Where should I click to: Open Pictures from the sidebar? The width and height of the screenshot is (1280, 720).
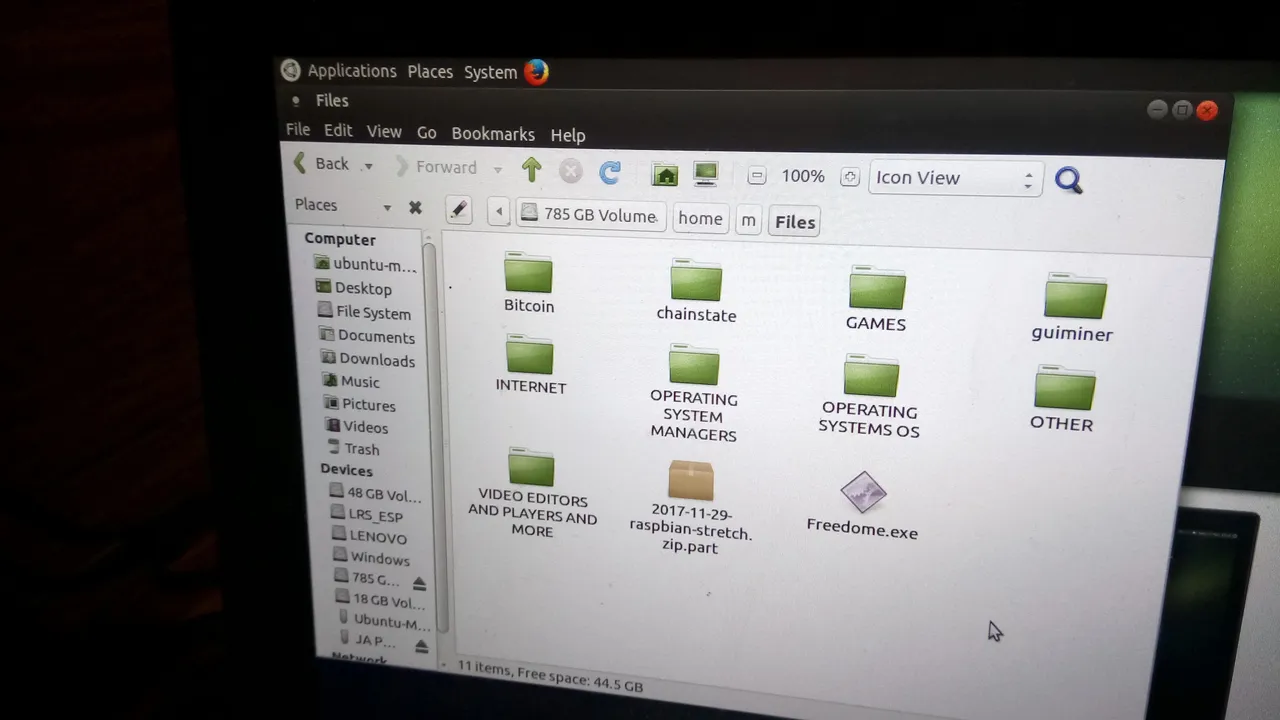click(x=360, y=404)
